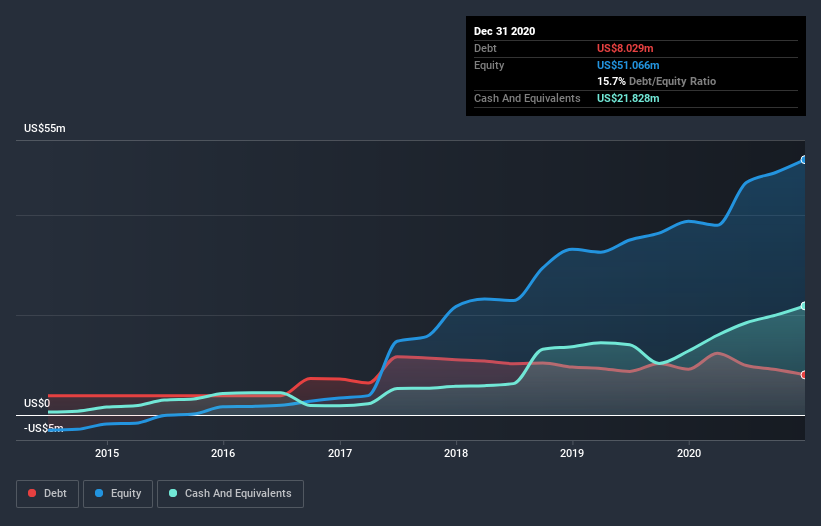
Task: Click Cash And Equivalents label in tooltip
Action: [527, 98]
